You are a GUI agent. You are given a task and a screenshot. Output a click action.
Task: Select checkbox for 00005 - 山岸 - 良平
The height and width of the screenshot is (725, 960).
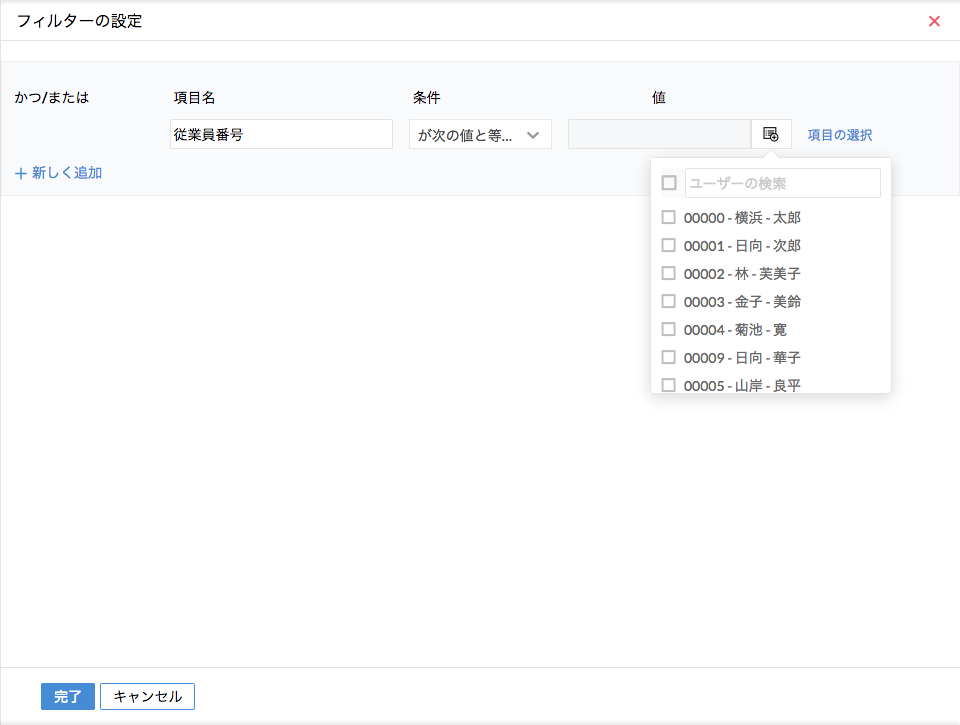[668, 385]
